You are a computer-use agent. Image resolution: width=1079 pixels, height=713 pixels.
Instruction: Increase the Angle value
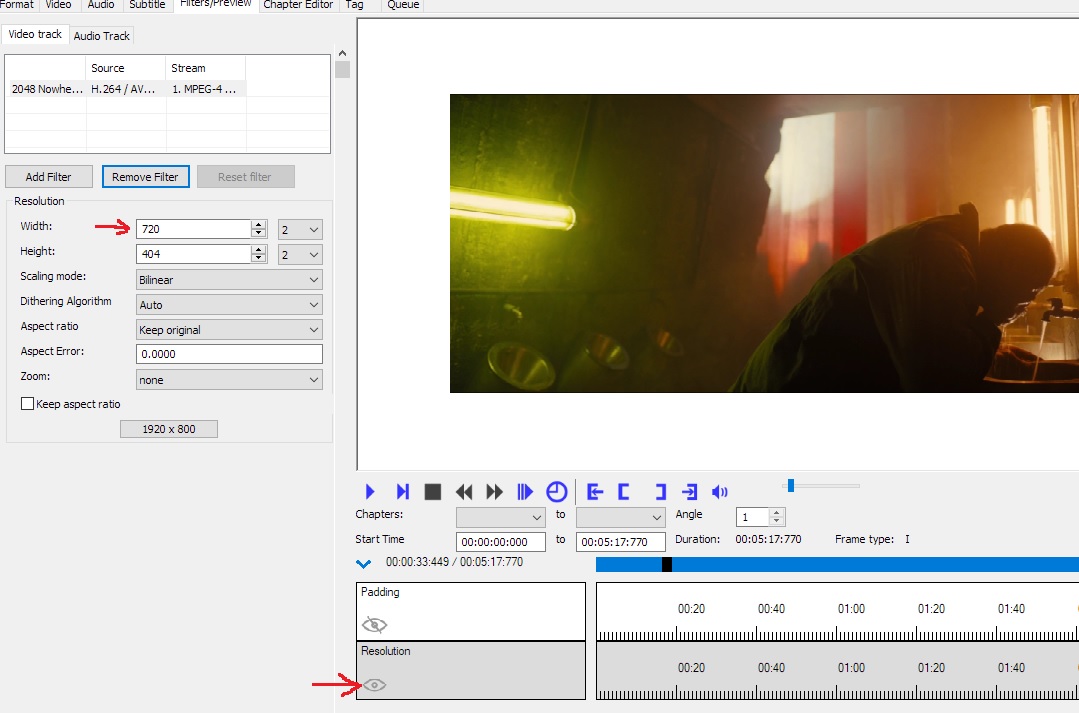pyautogui.click(x=777, y=513)
